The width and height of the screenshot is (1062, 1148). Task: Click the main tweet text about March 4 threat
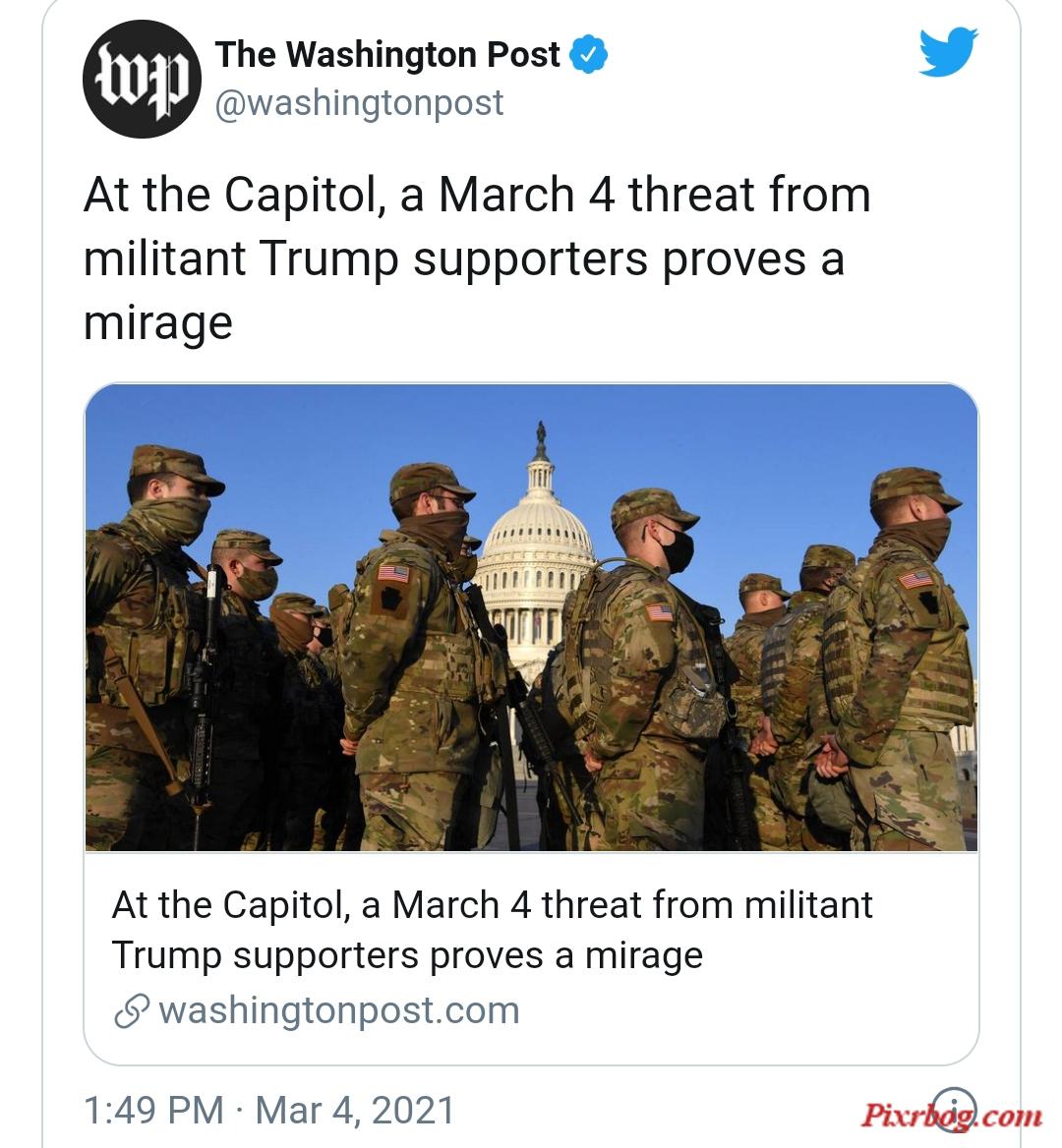477,258
